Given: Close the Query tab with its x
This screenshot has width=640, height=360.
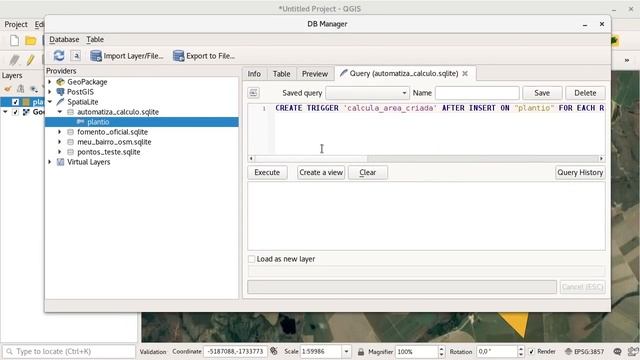Looking at the screenshot, I should pyautogui.click(x=465, y=73).
